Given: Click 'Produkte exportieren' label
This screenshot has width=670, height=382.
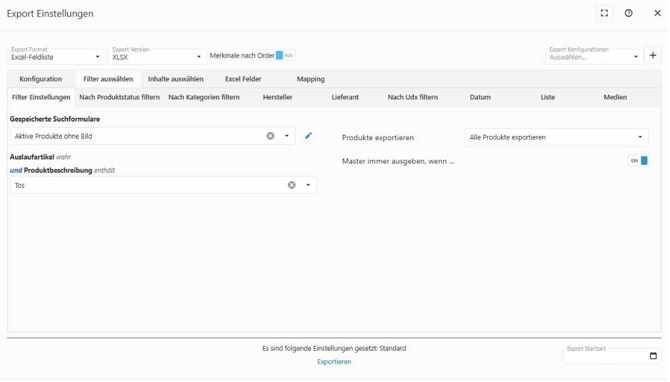Looking at the screenshot, I should pos(379,138).
